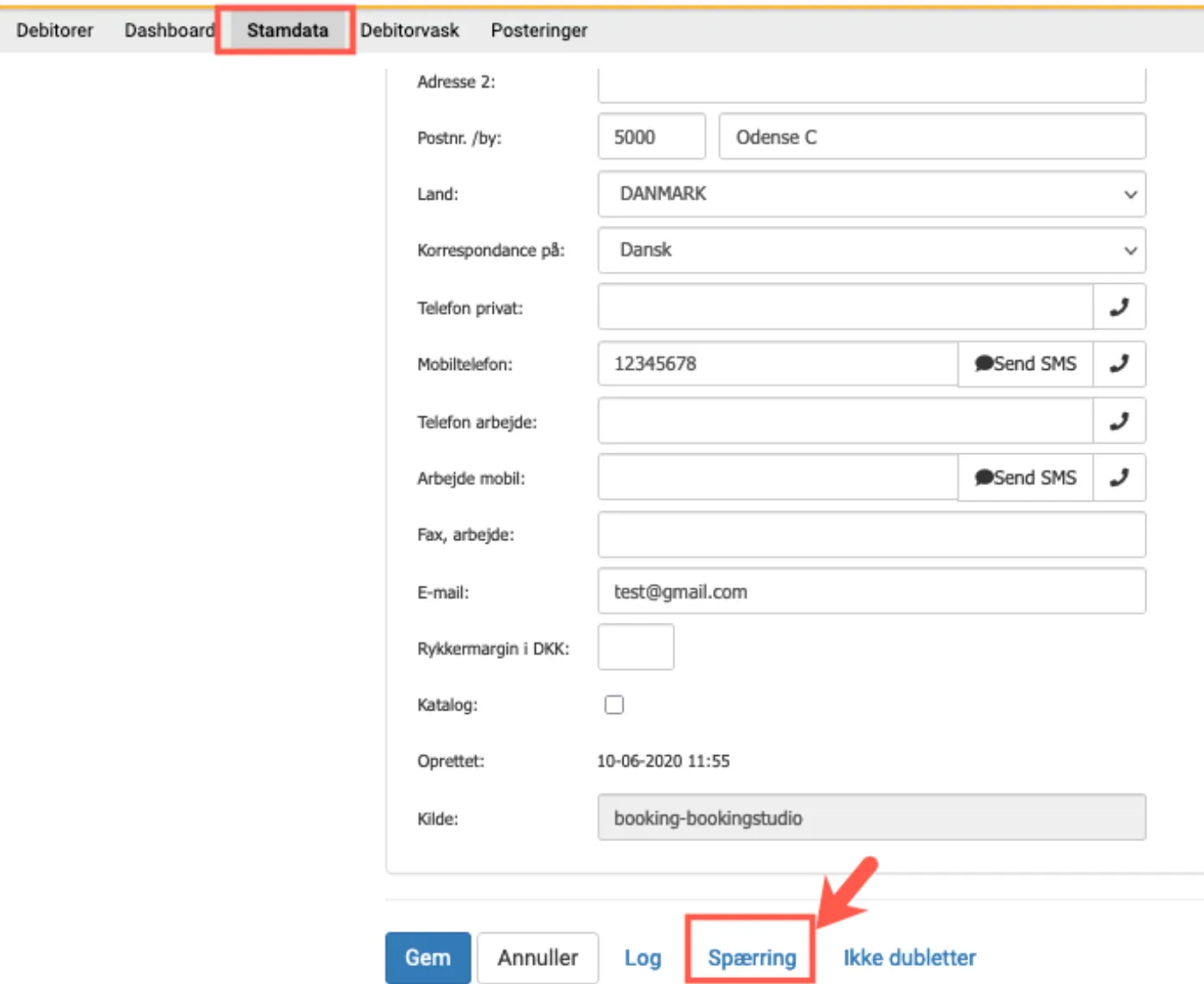The width and height of the screenshot is (1204, 984).
Task: Click phone icon beside Telefon privat field
Action: (x=1119, y=307)
